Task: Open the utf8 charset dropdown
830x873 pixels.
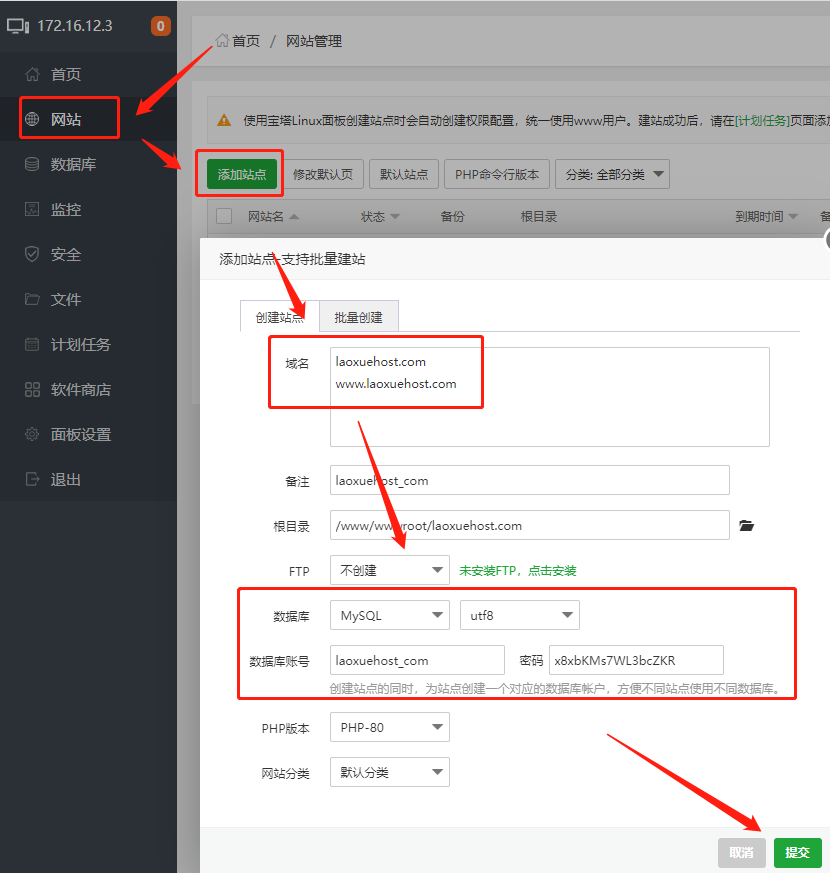Action: 519,614
